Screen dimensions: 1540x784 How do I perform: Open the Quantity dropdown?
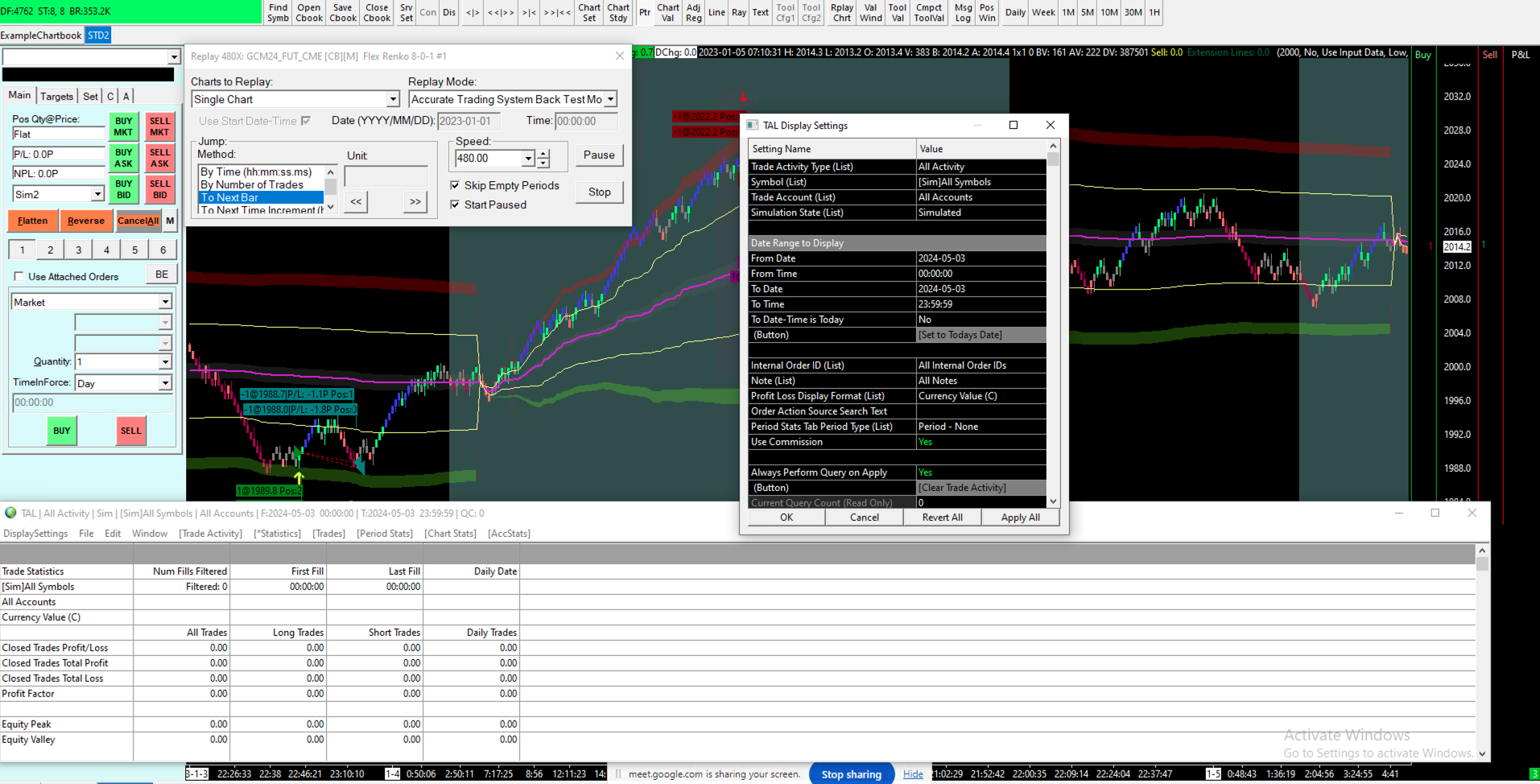coord(165,362)
